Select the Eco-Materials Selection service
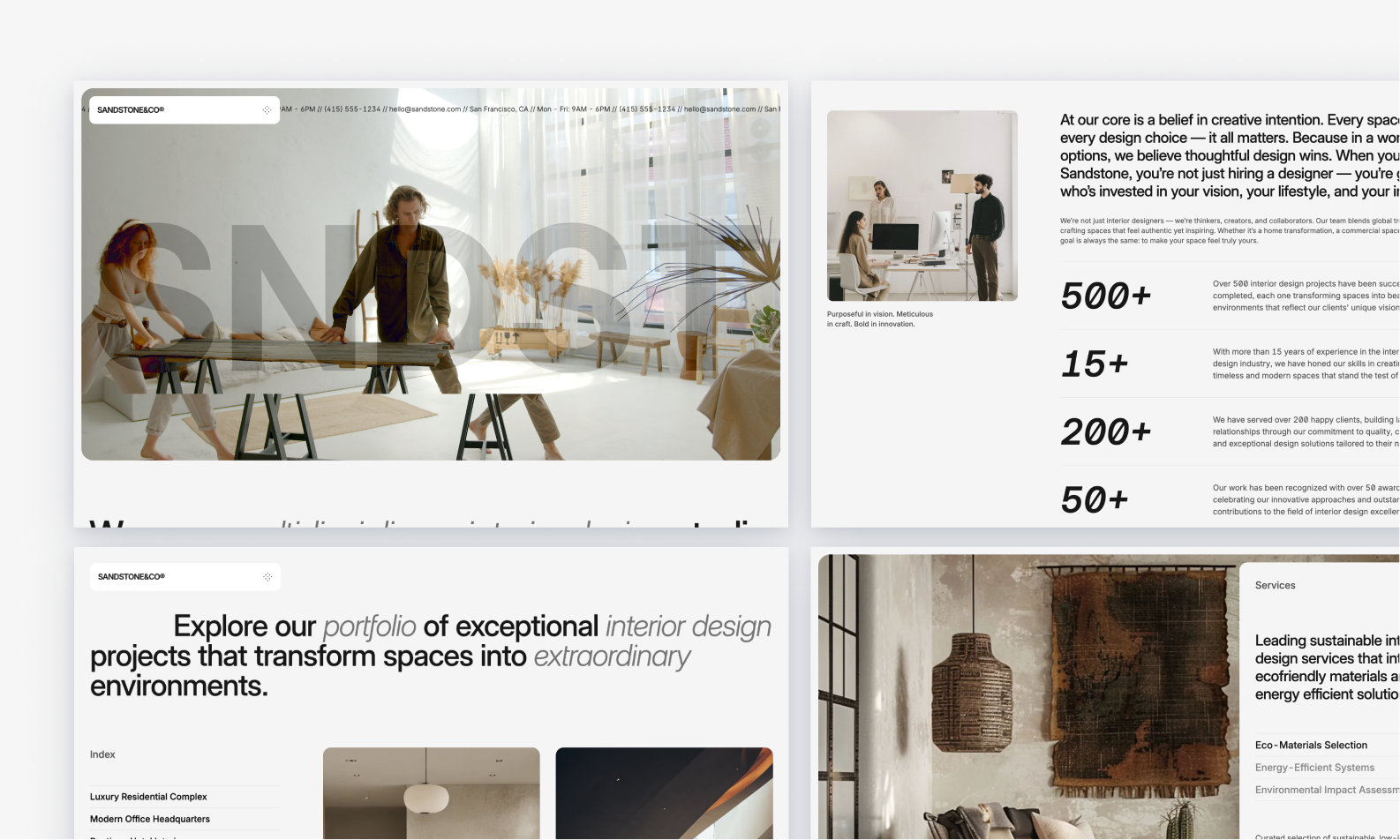Image resolution: width=1400 pixels, height=840 pixels. 1311,746
